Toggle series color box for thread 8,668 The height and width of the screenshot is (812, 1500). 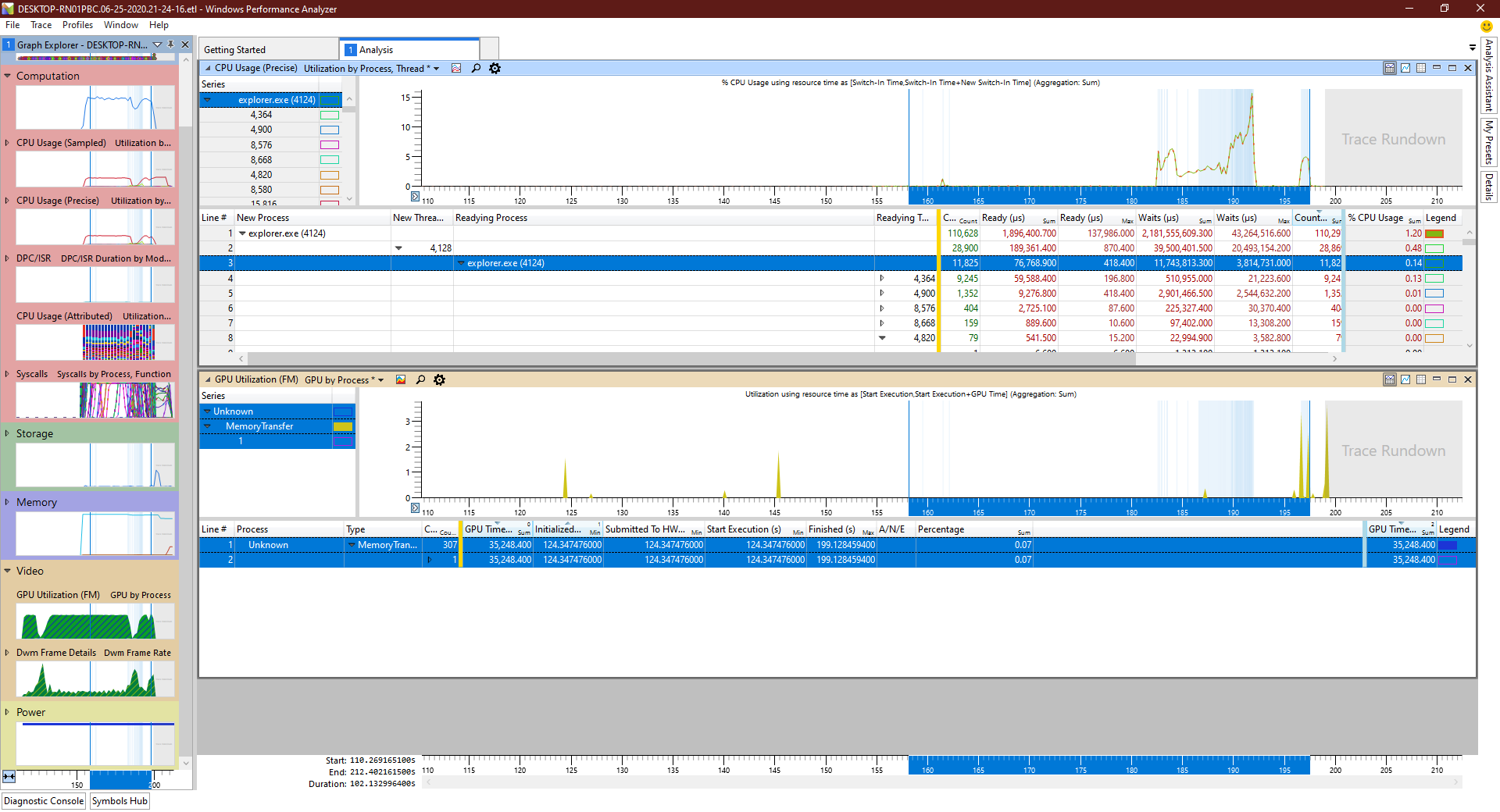pos(330,160)
